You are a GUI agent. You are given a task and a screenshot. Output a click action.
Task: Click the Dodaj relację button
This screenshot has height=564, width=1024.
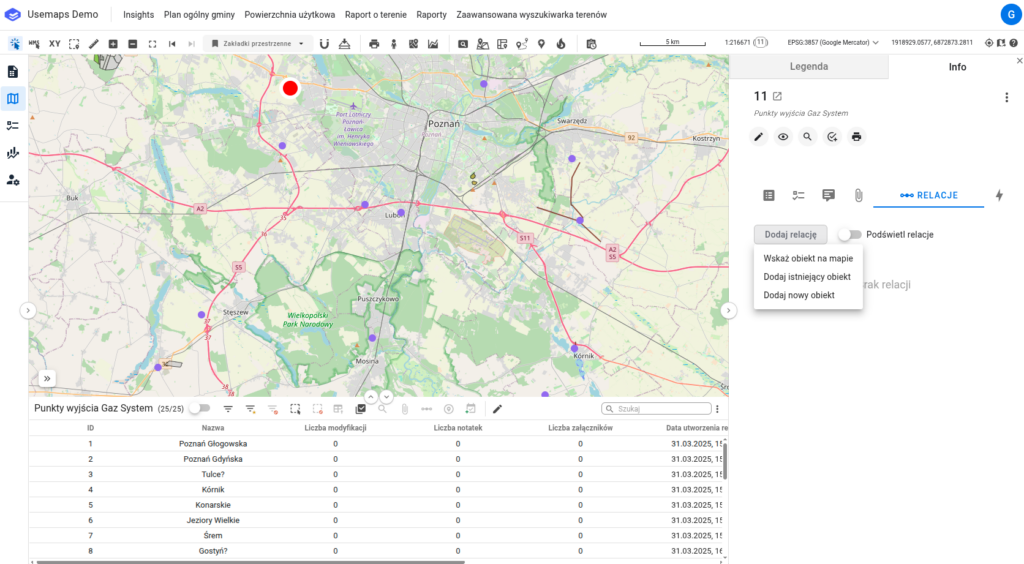point(790,234)
